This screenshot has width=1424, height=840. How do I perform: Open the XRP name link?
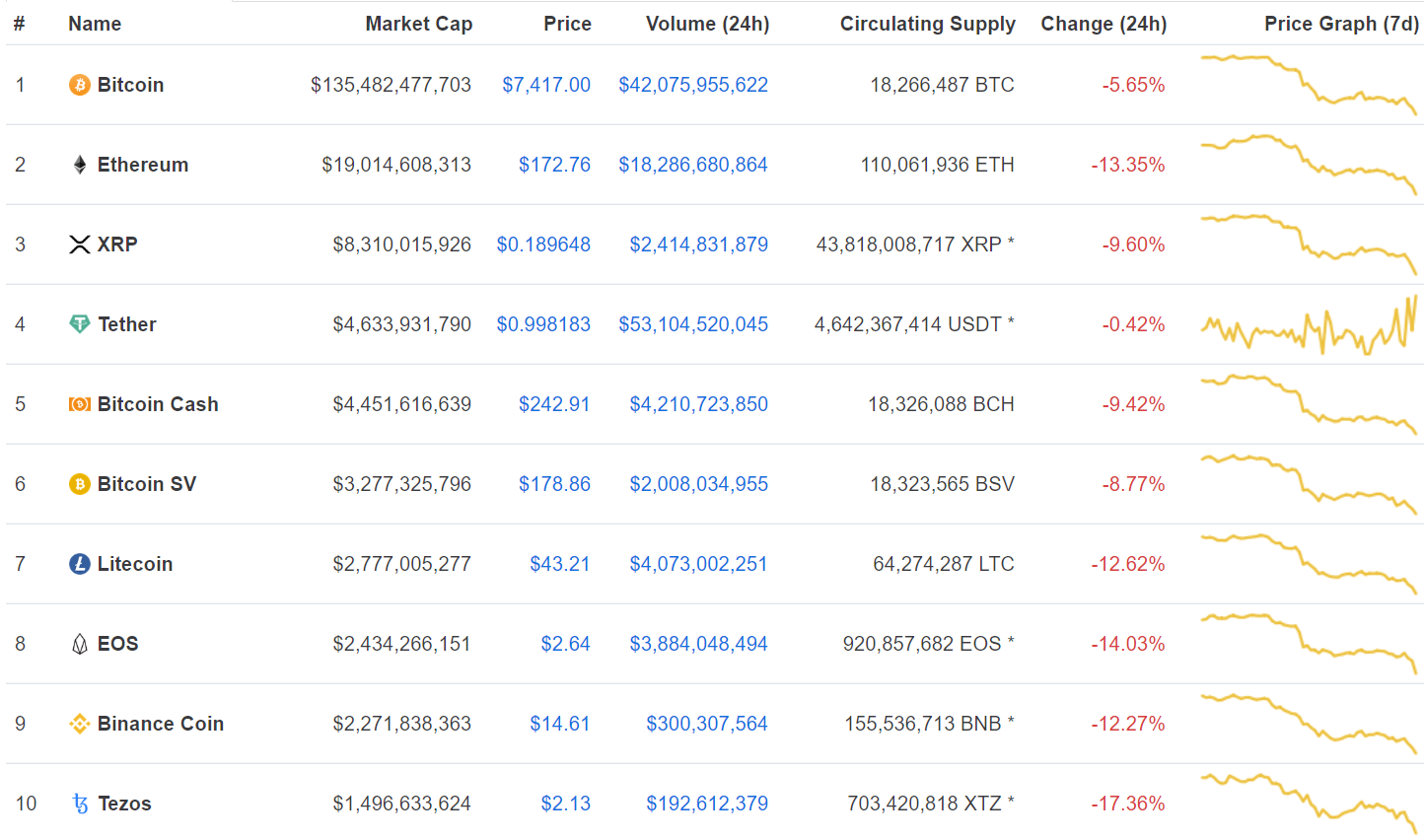click(x=117, y=245)
